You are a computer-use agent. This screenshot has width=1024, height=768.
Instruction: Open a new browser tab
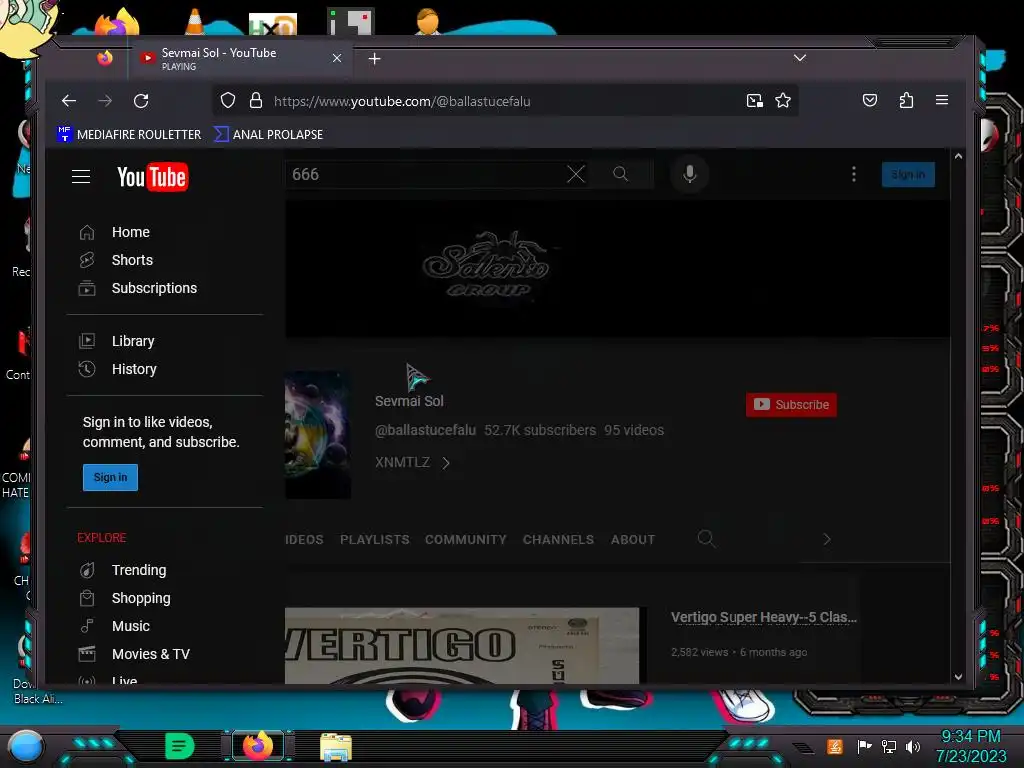[x=374, y=59]
